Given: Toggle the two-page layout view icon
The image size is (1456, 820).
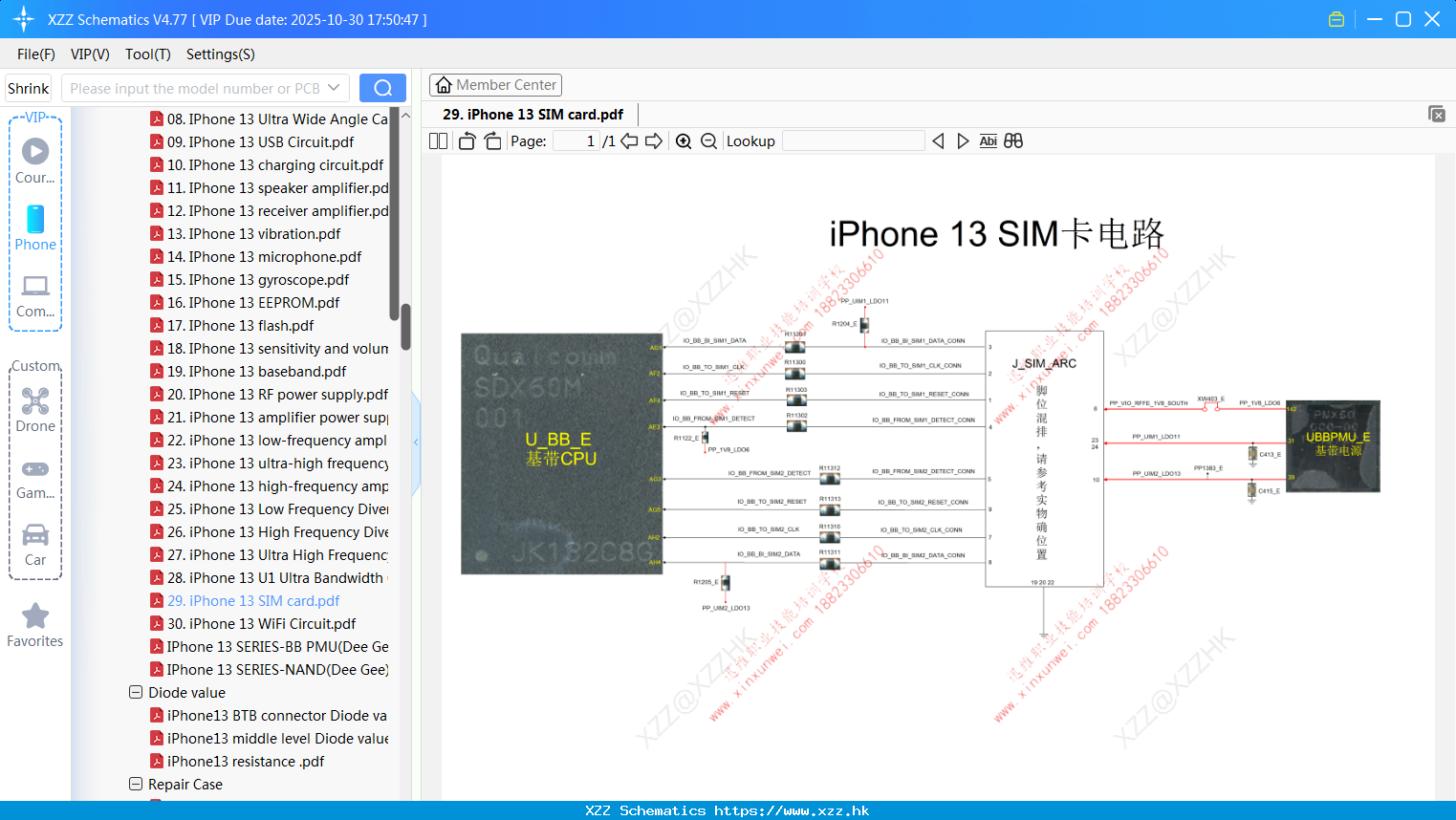Looking at the screenshot, I should [x=438, y=141].
